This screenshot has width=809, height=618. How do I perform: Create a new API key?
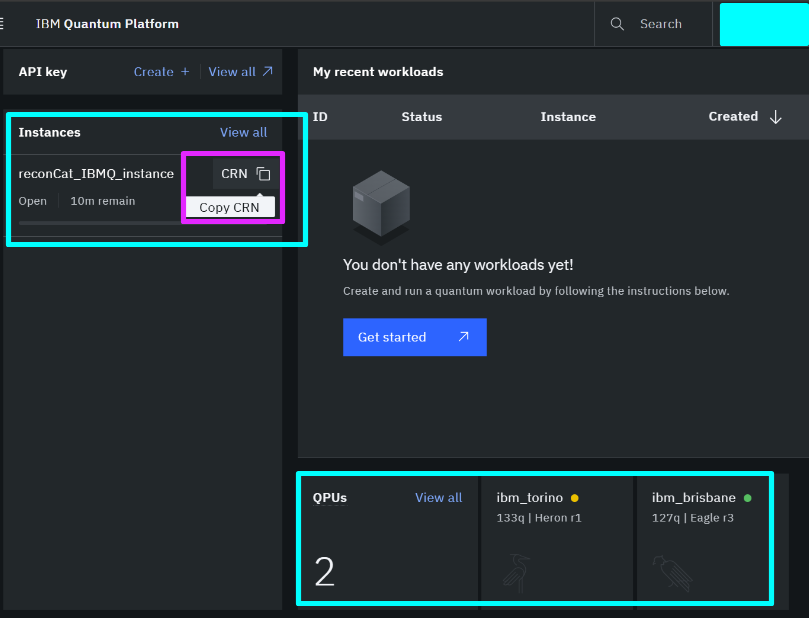coord(161,72)
